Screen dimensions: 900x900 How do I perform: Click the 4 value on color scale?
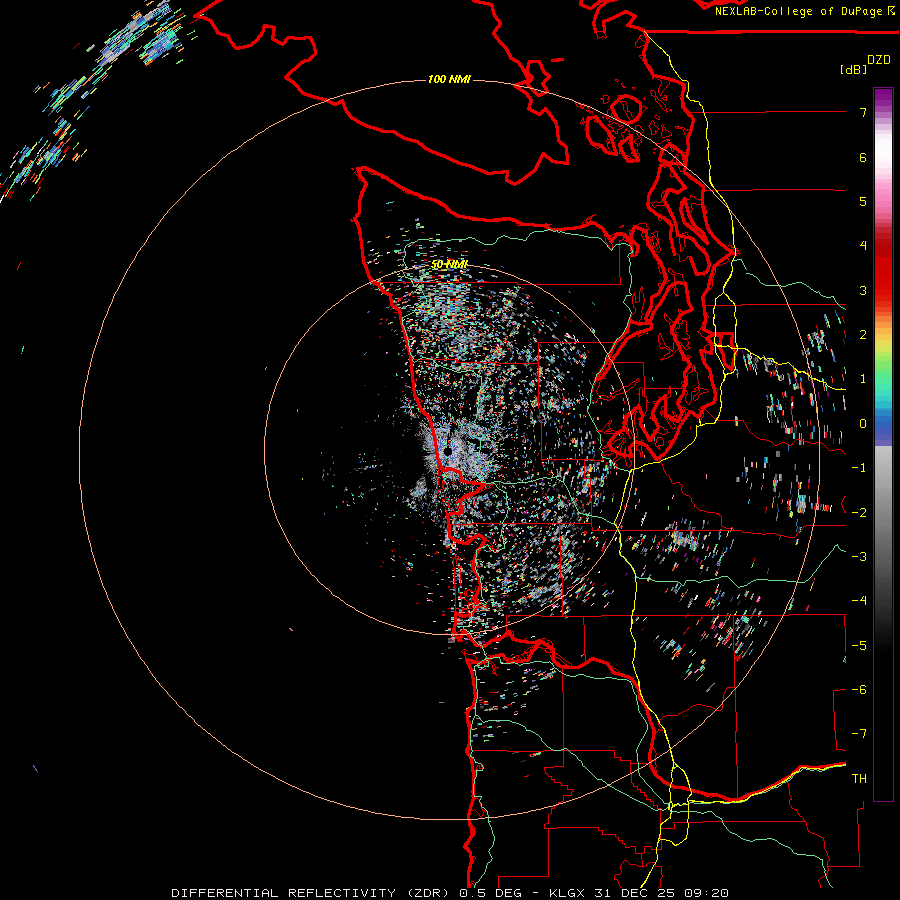click(863, 246)
